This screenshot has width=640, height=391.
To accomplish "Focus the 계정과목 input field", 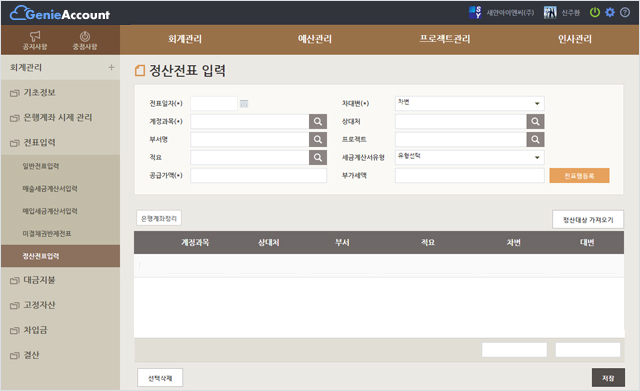I will point(250,122).
